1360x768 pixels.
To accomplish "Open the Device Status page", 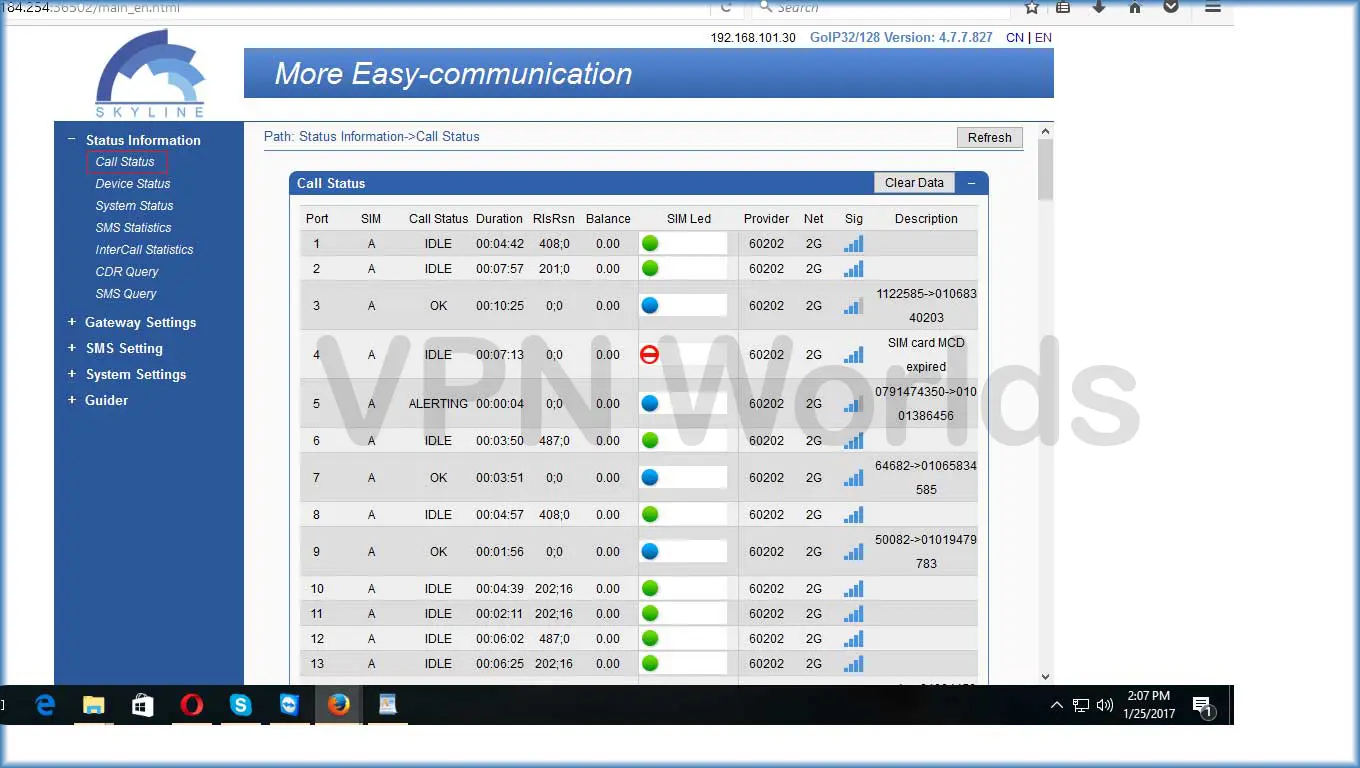I will pos(131,183).
